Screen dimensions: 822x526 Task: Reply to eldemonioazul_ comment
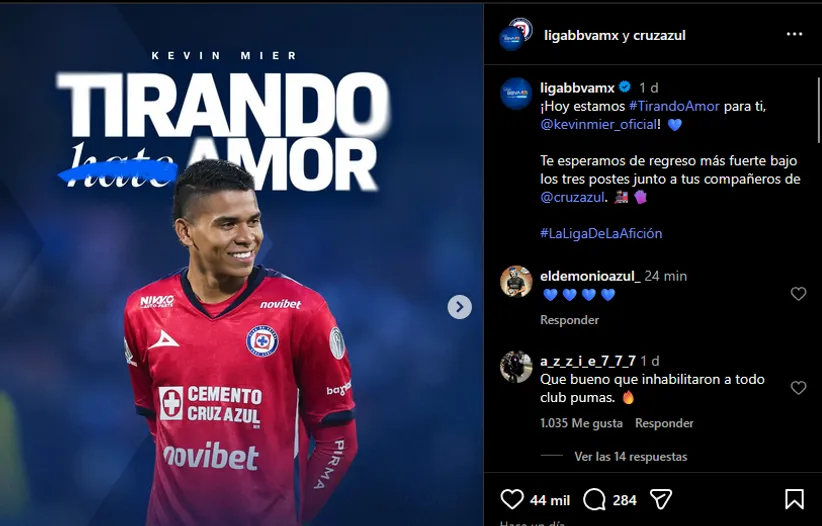tap(569, 320)
